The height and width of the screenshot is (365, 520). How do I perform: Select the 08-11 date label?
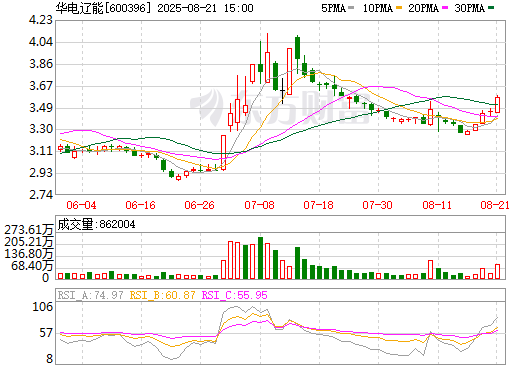(437, 205)
